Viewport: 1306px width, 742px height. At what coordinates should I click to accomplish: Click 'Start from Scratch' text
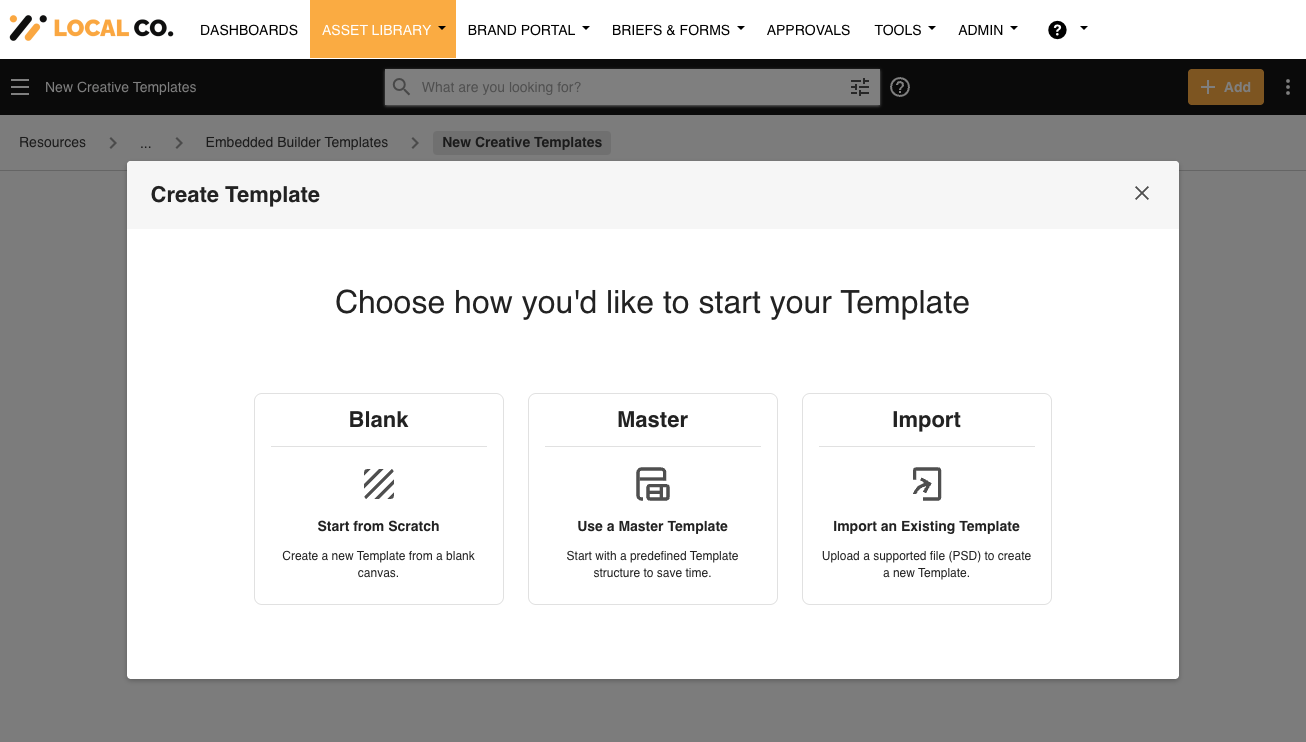379,526
